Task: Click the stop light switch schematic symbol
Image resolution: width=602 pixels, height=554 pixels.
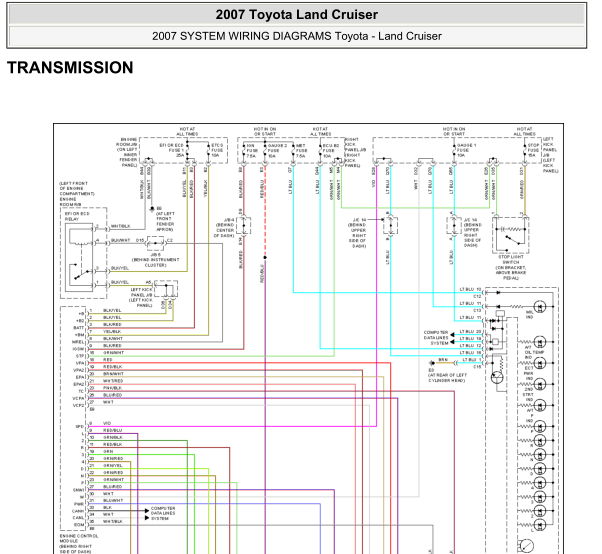Action: click(511, 235)
